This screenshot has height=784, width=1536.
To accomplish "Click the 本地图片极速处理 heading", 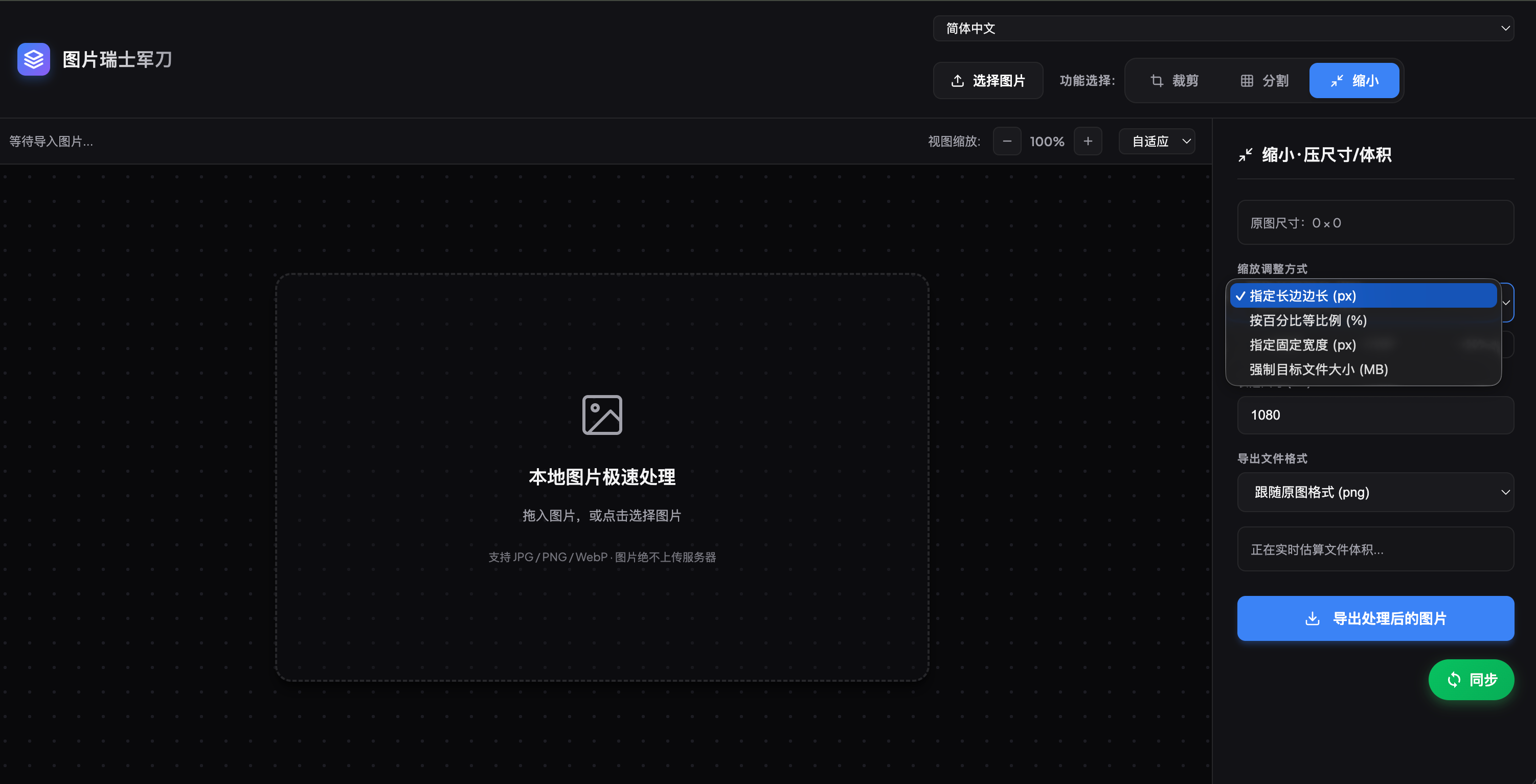I will pos(602,477).
